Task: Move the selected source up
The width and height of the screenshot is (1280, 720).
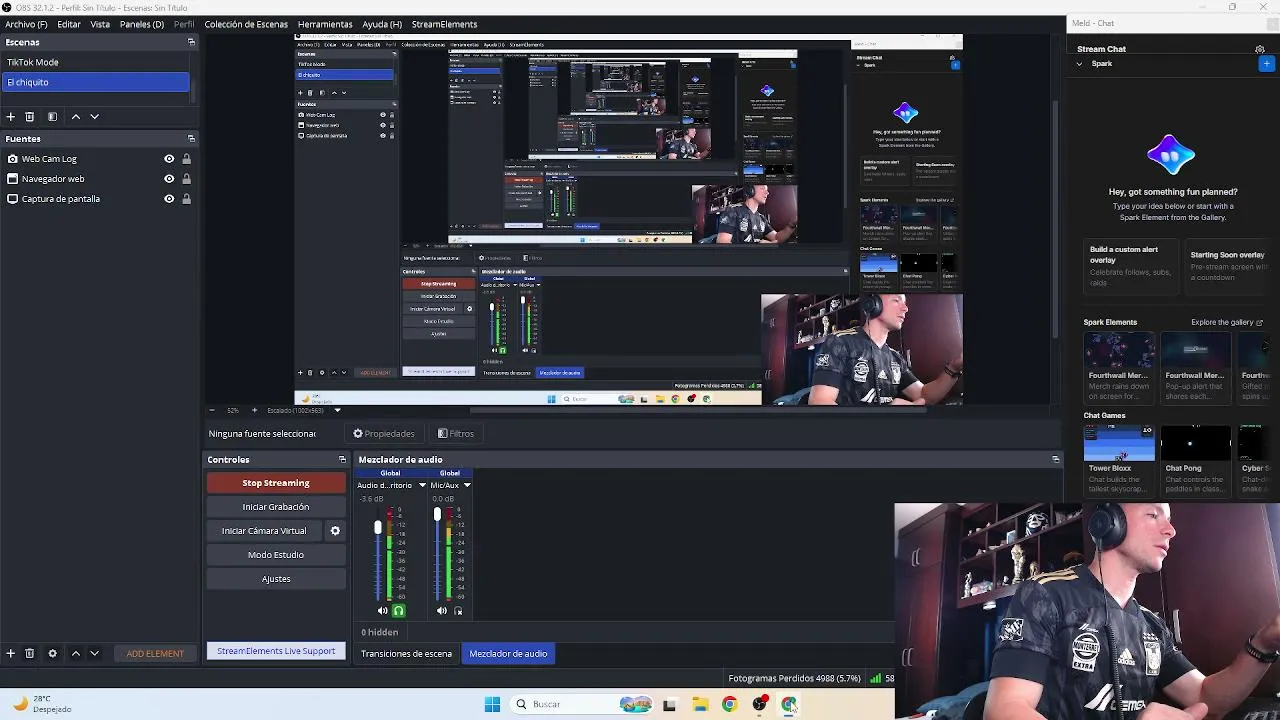Action: (x=75, y=653)
